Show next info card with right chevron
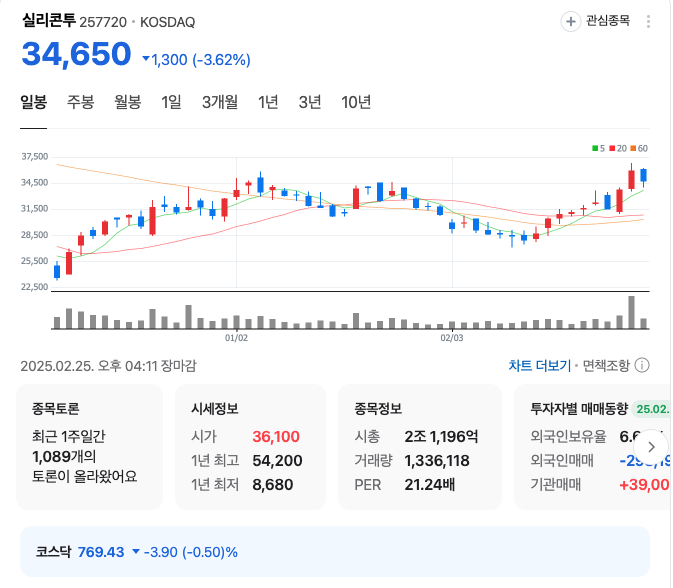The width and height of the screenshot is (673, 588). pos(651,447)
